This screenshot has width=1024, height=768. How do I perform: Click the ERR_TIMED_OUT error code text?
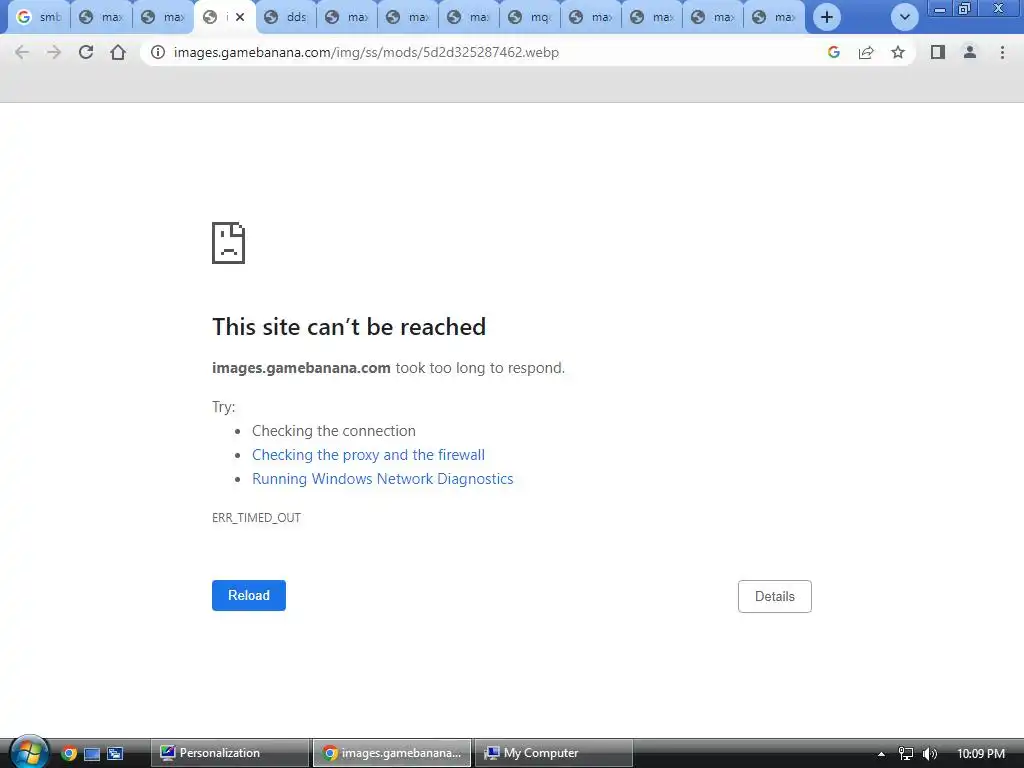(x=256, y=518)
